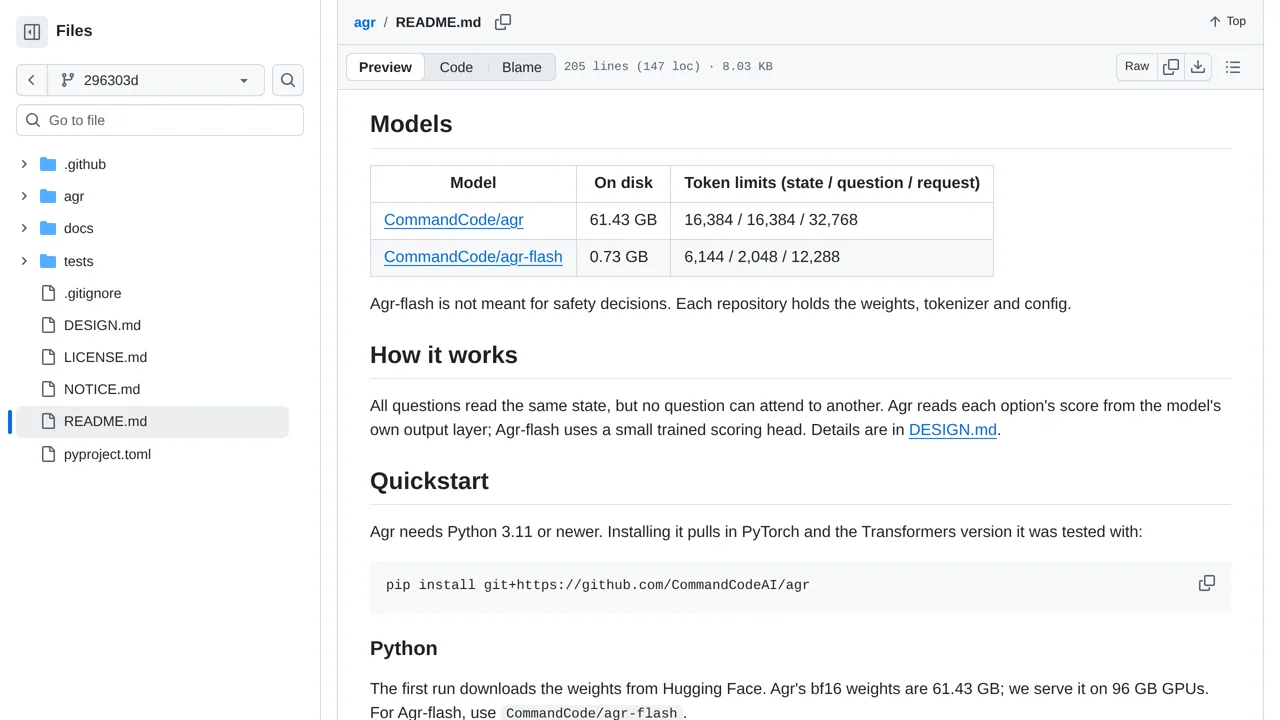Click the docs folder icon

(48, 228)
